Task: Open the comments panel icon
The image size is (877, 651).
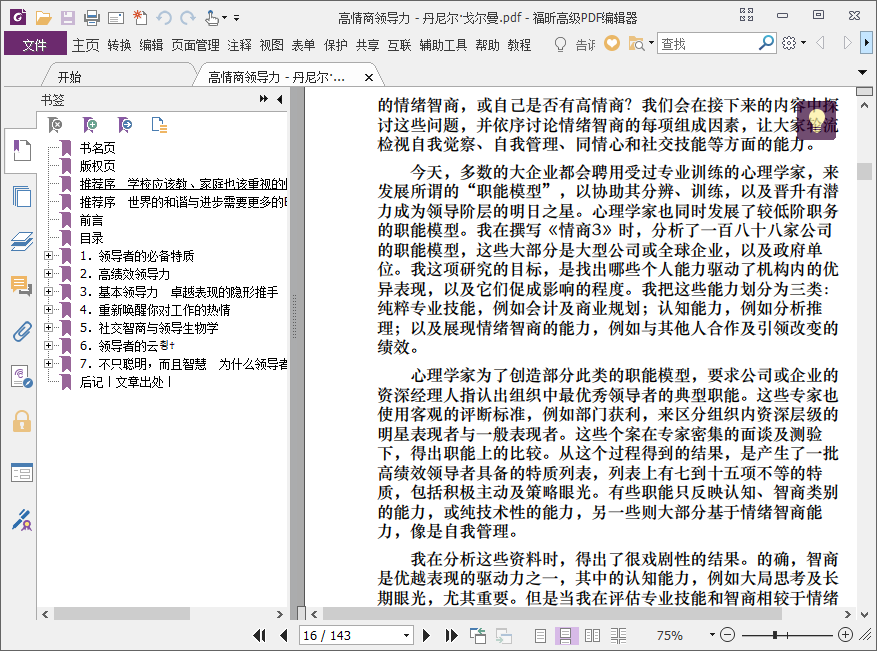Action: click(22, 286)
